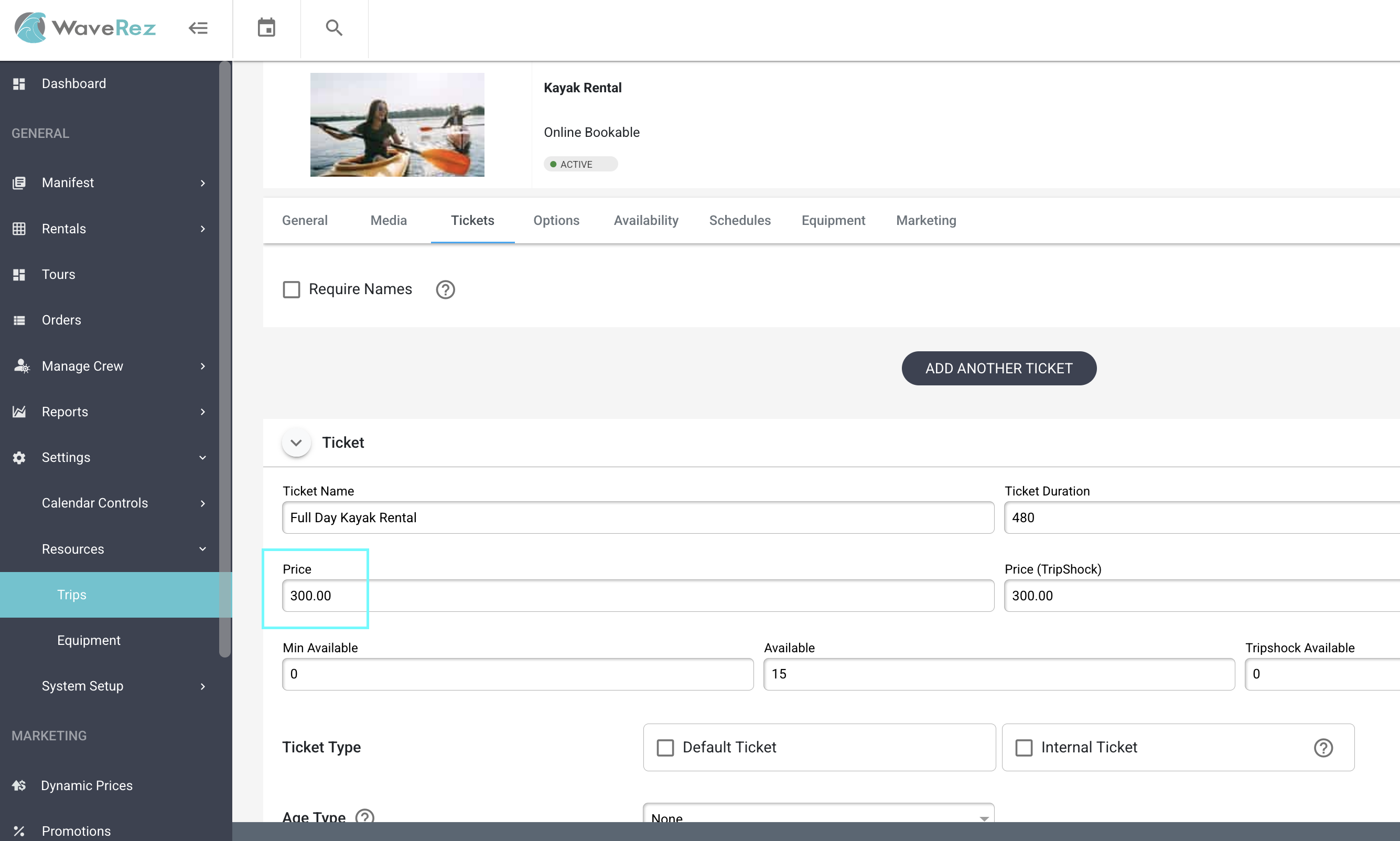Viewport: 1400px width, 841px height.
Task: Click the Dynamic Prices icon
Action: pyautogui.click(x=19, y=785)
